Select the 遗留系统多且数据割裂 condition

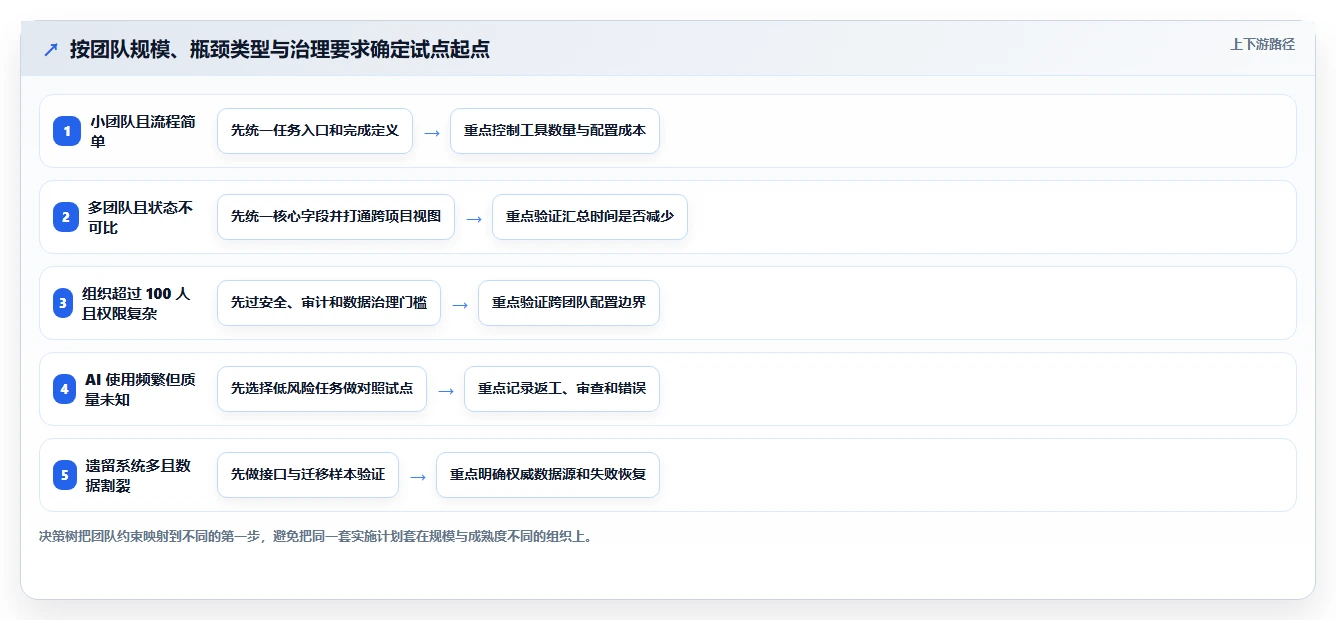(x=138, y=475)
